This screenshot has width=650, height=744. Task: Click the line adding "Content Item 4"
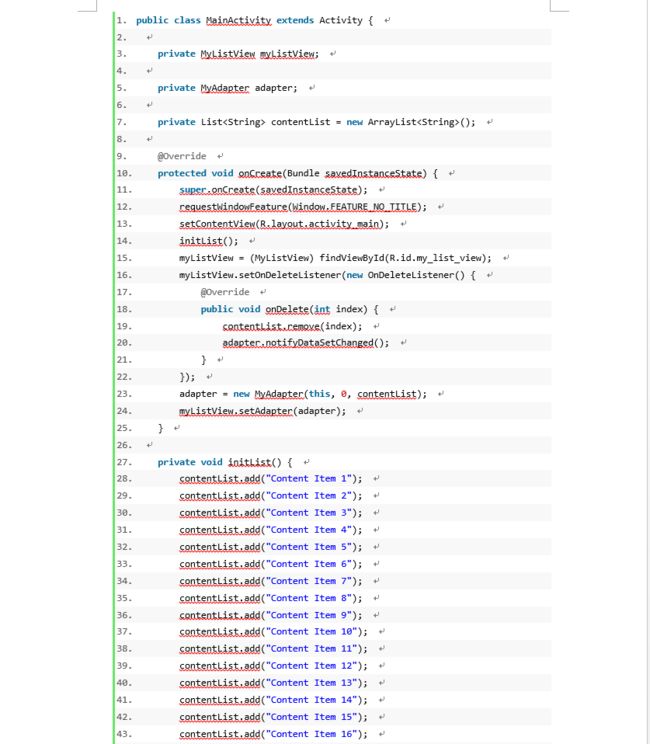tap(271, 530)
